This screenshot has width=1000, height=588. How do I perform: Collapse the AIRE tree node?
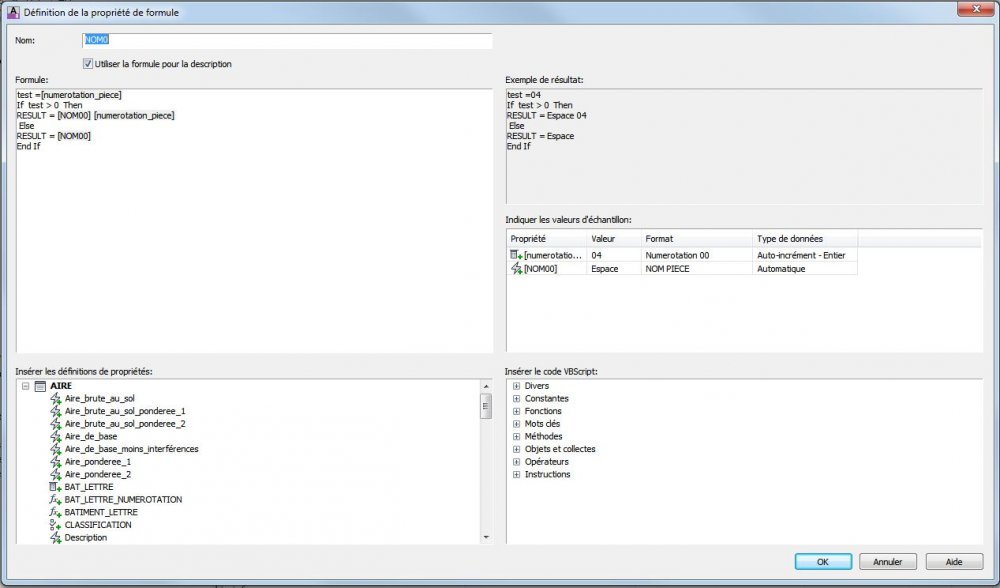pos(26,386)
